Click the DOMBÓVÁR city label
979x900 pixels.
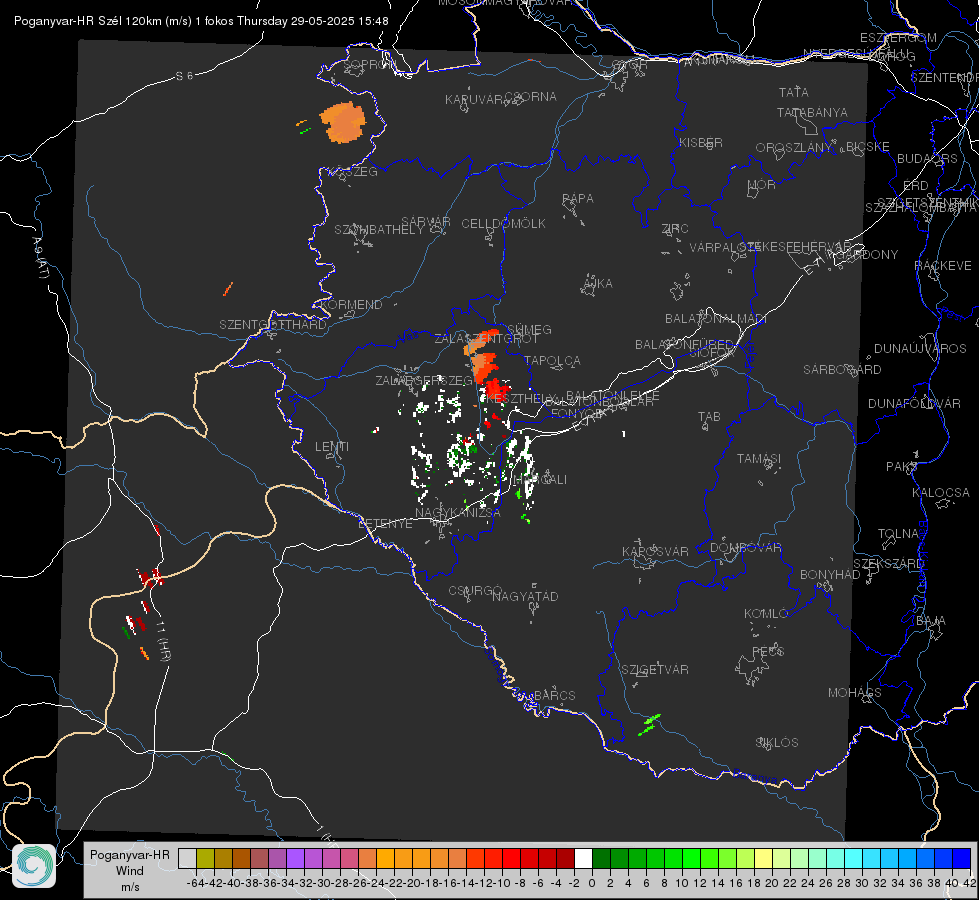point(745,548)
